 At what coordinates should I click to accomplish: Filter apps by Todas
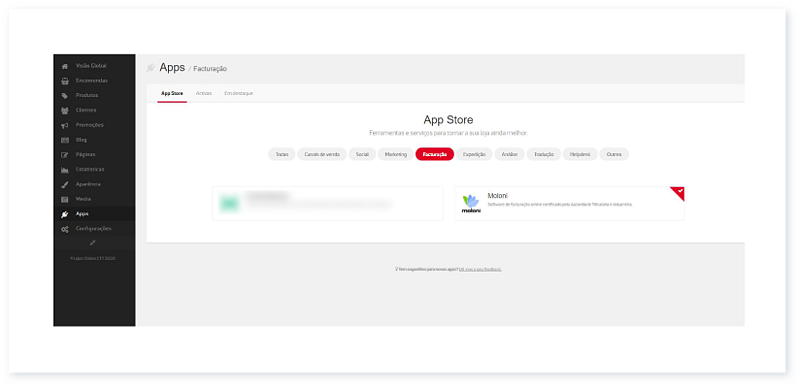point(282,154)
